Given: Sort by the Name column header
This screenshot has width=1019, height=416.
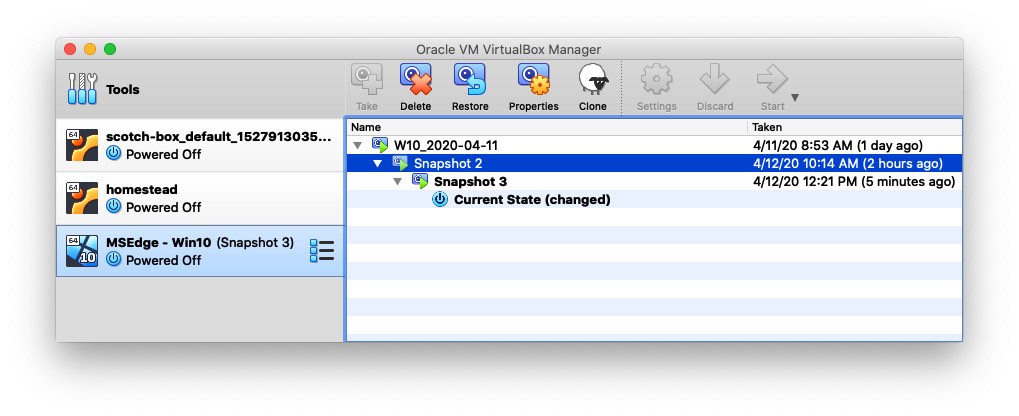Looking at the screenshot, I should tap(547, 127).
